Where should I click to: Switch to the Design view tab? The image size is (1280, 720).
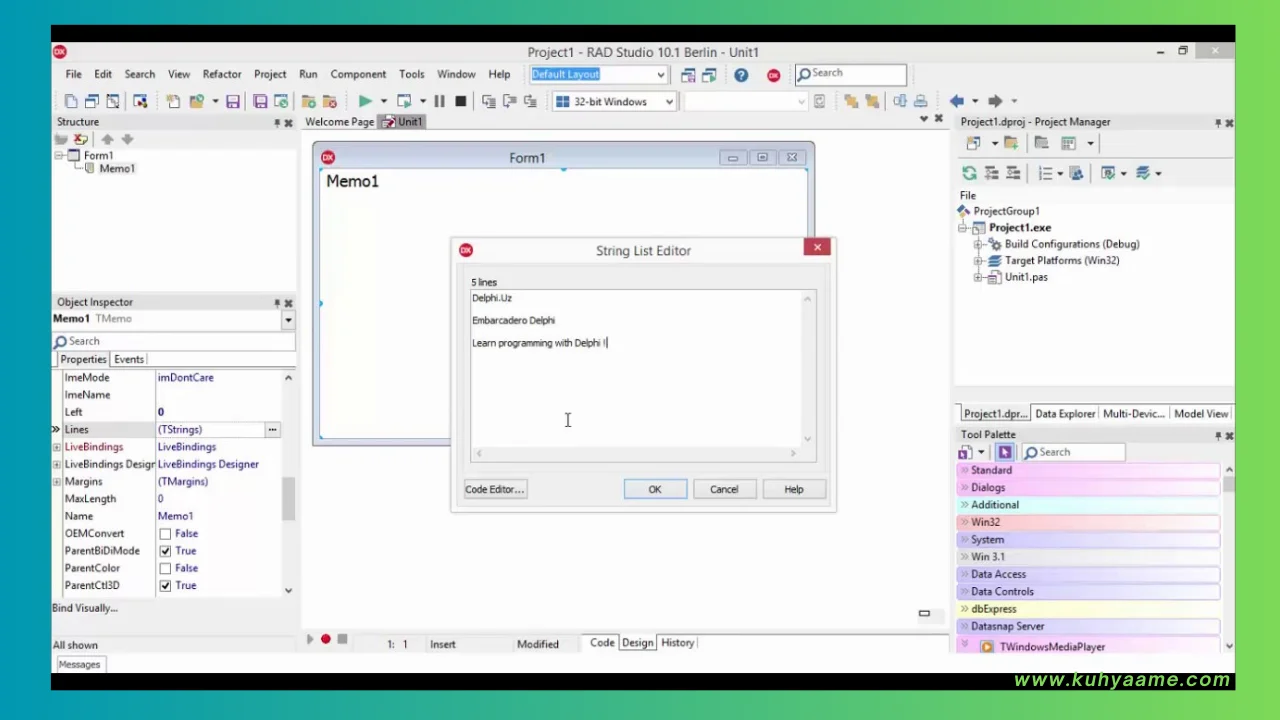tap(637, 643)
